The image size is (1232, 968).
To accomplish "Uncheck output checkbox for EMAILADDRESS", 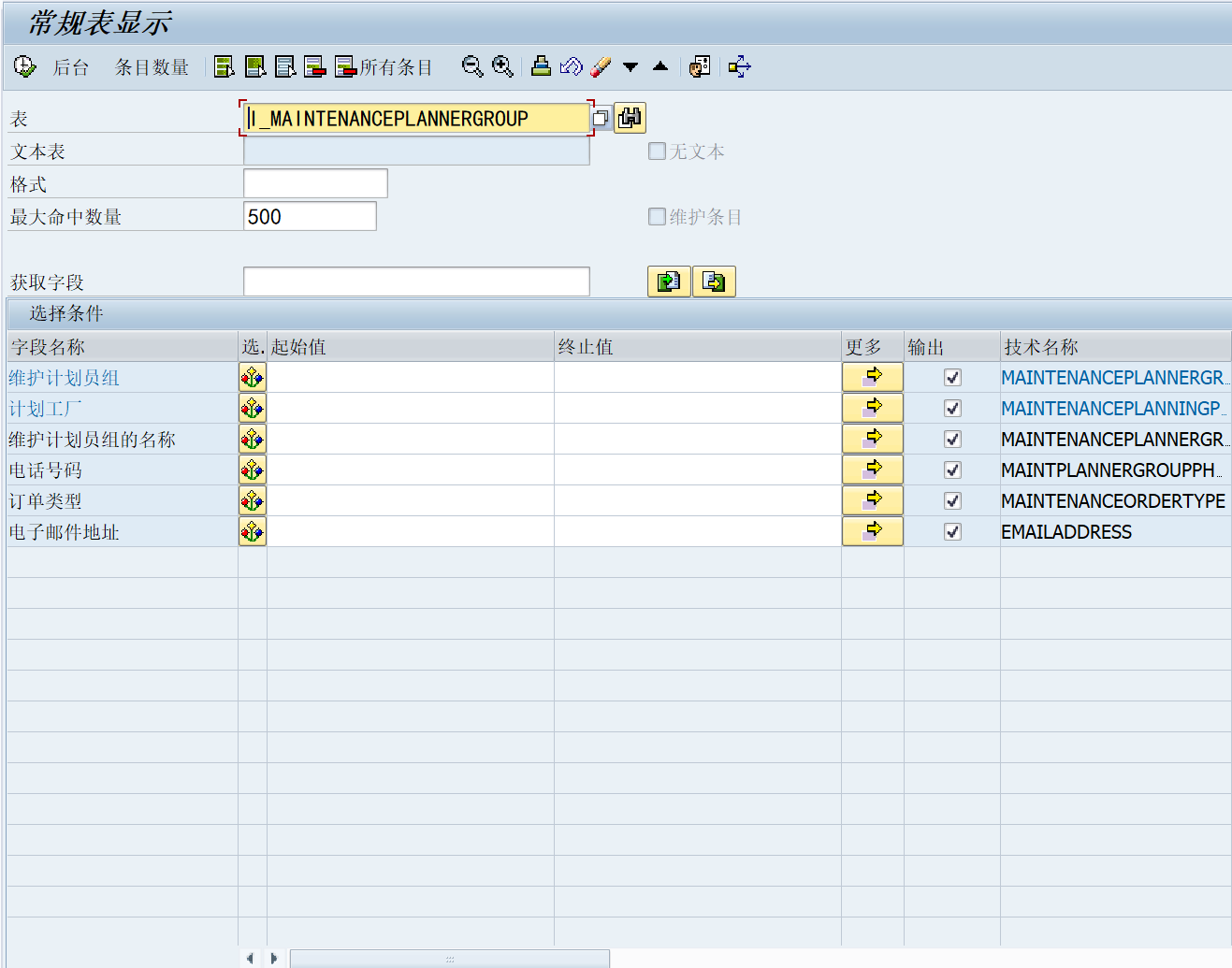I will pos(952,532).
